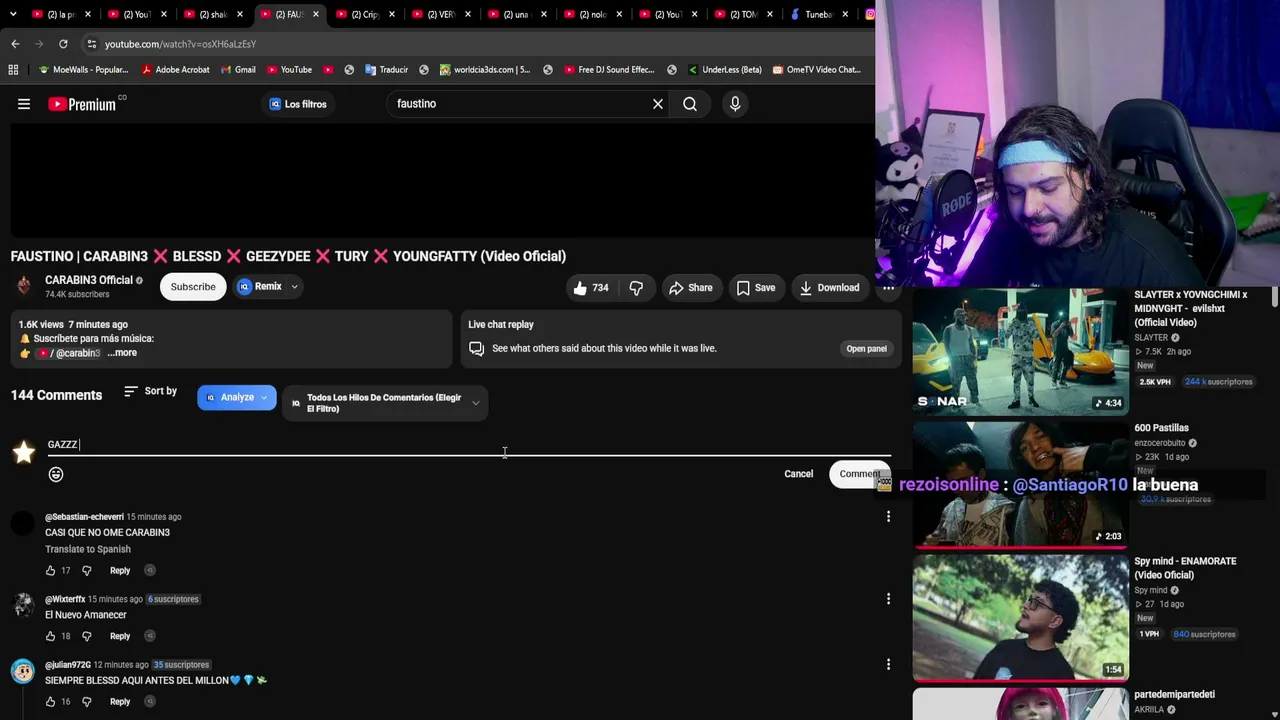This screenshot has height=720, width=1280.
Task: Start voice search with the microphone
Action: [735, 104]
